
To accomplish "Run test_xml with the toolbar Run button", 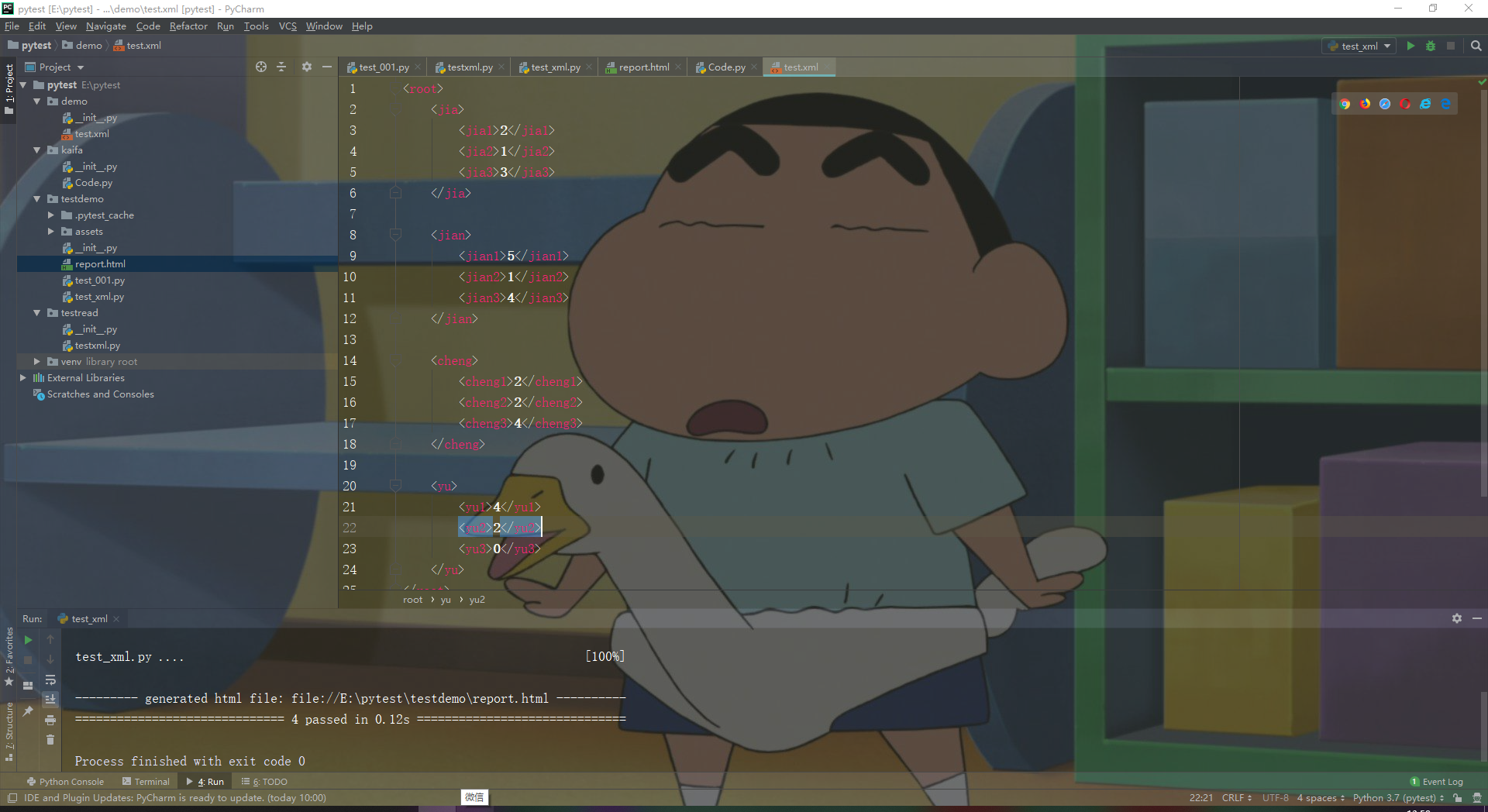I will [x=1410, y=46].
